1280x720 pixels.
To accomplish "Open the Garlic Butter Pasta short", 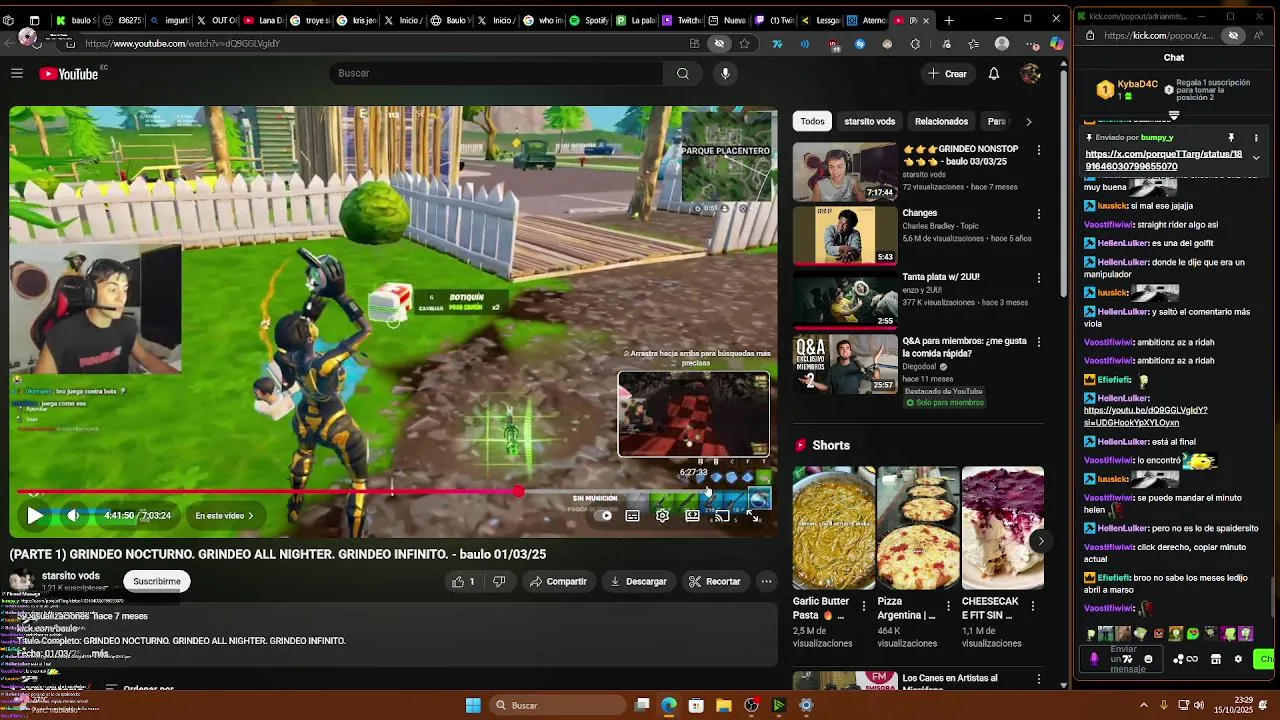I will tap(834, 528).
